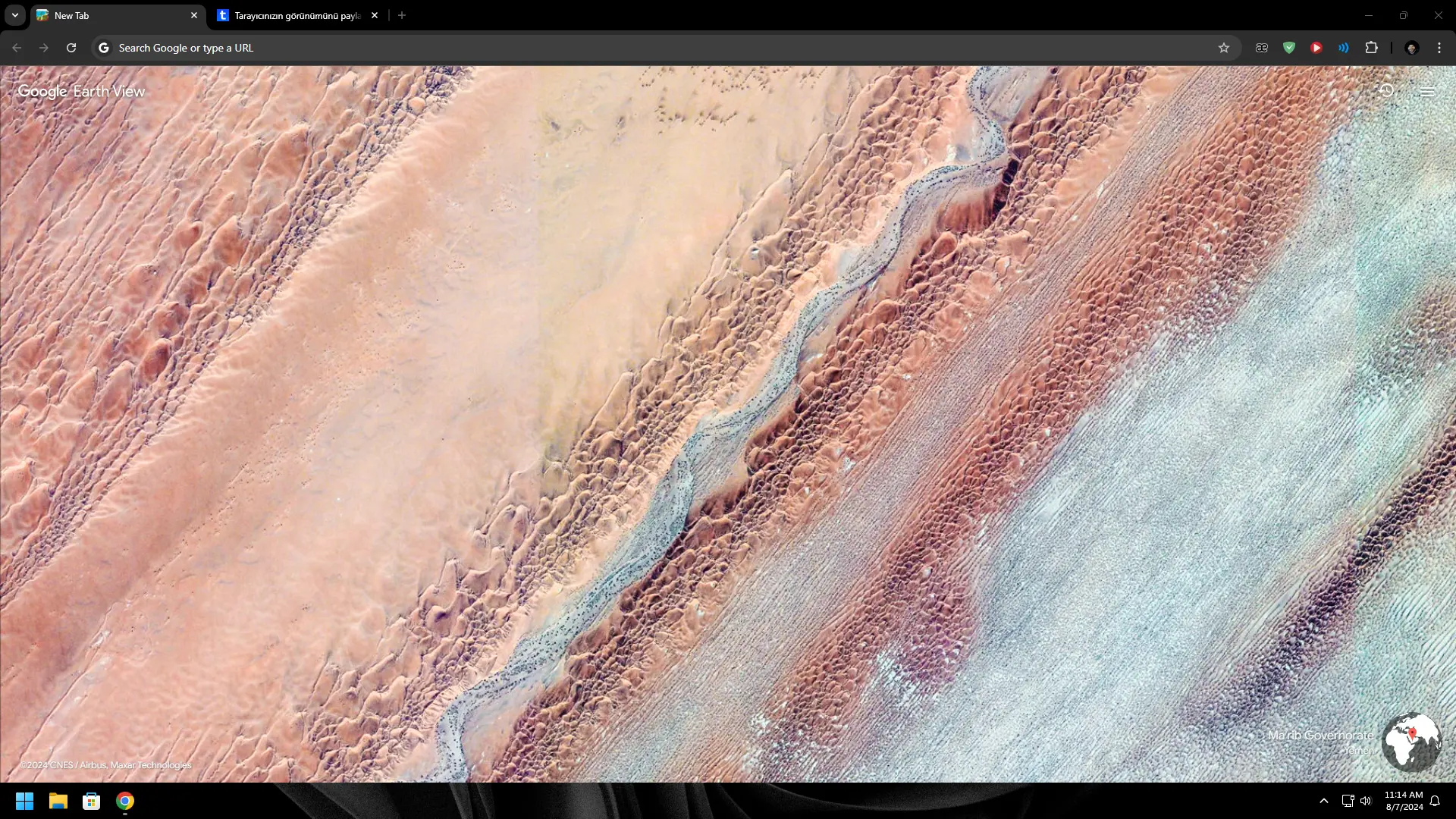The image size is (1456, 819).
Task: Open the Chrome profile avatar
Action: pyautogui.click(x=1412, y=48)
